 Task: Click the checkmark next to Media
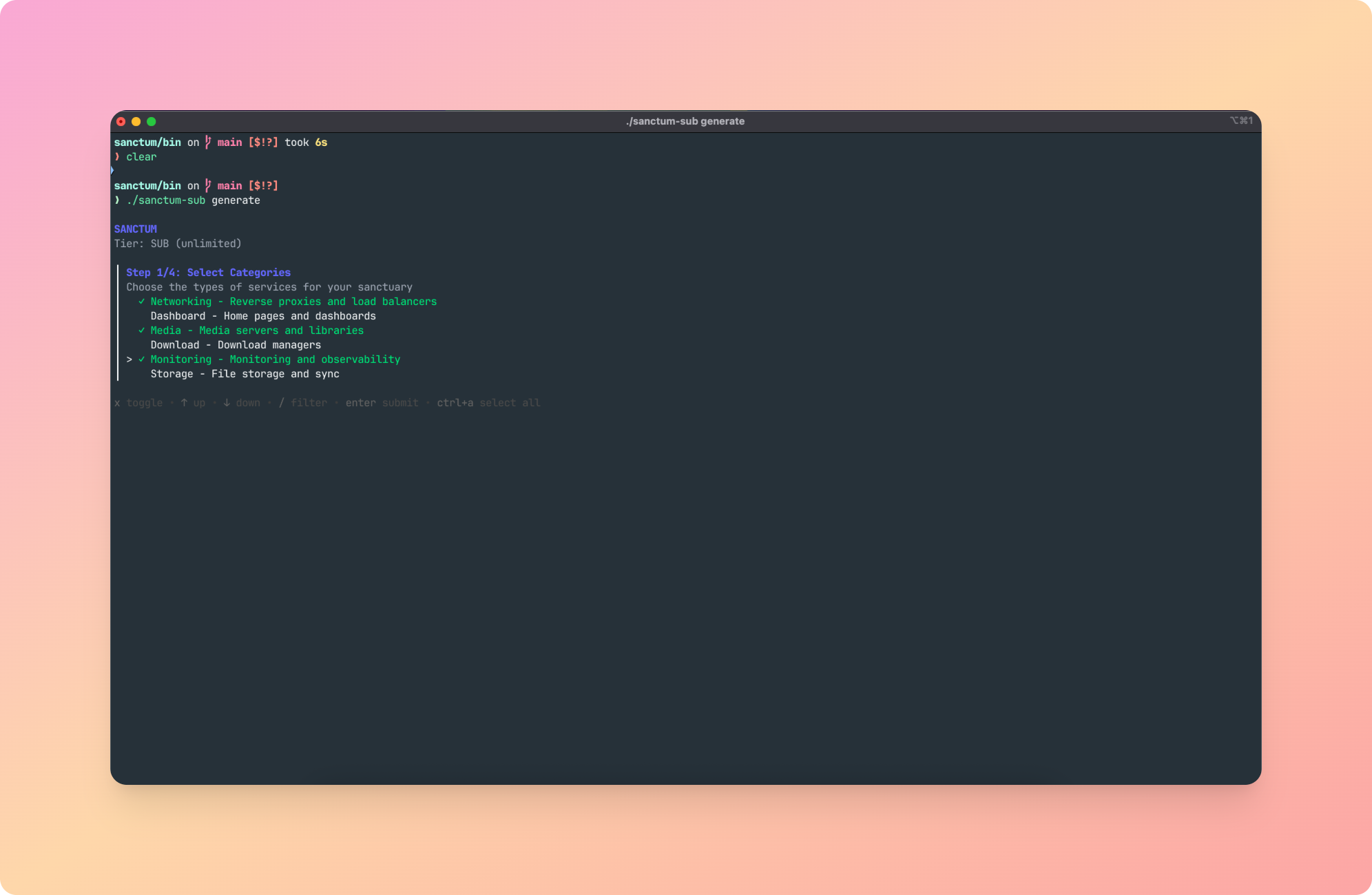141,330
